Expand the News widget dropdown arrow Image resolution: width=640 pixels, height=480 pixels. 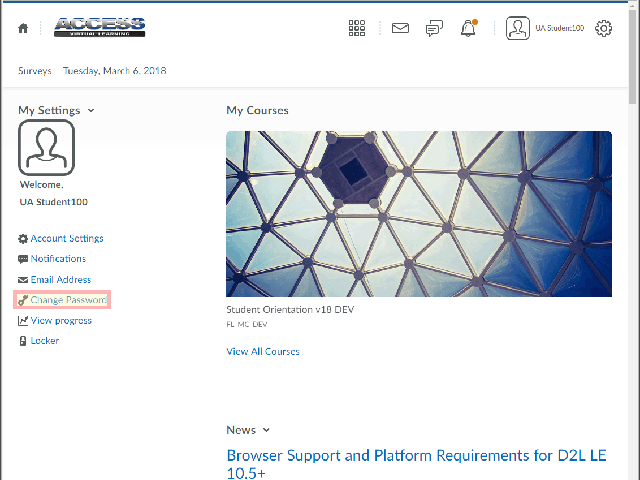pos(266,430)
